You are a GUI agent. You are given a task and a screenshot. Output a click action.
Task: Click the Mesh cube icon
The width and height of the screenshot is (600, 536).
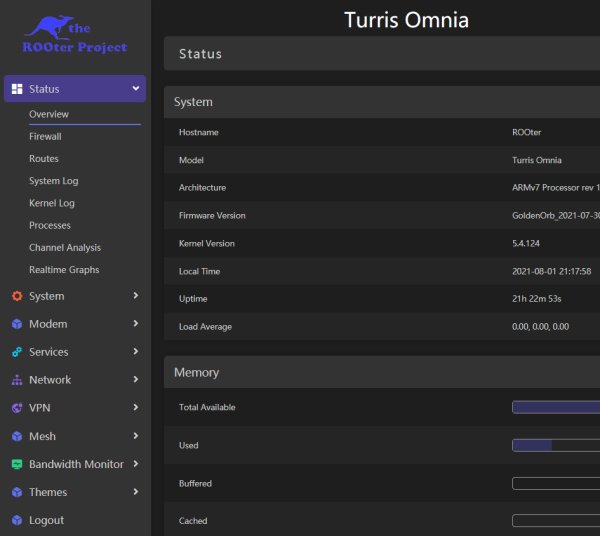17,436
